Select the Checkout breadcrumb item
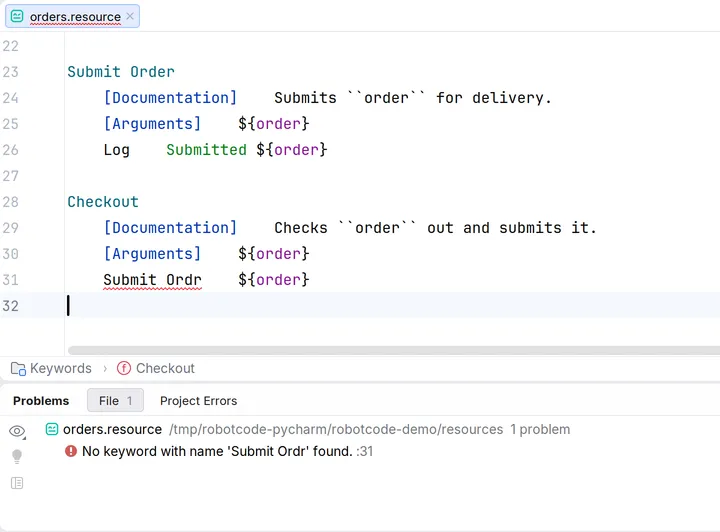 [165, 368]
